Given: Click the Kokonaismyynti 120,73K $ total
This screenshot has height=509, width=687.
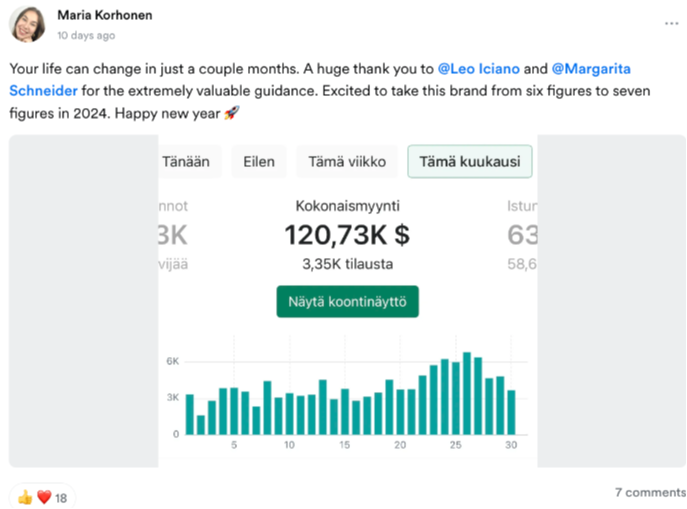Looking at the screenshot, I should click(x=347, y=235).
